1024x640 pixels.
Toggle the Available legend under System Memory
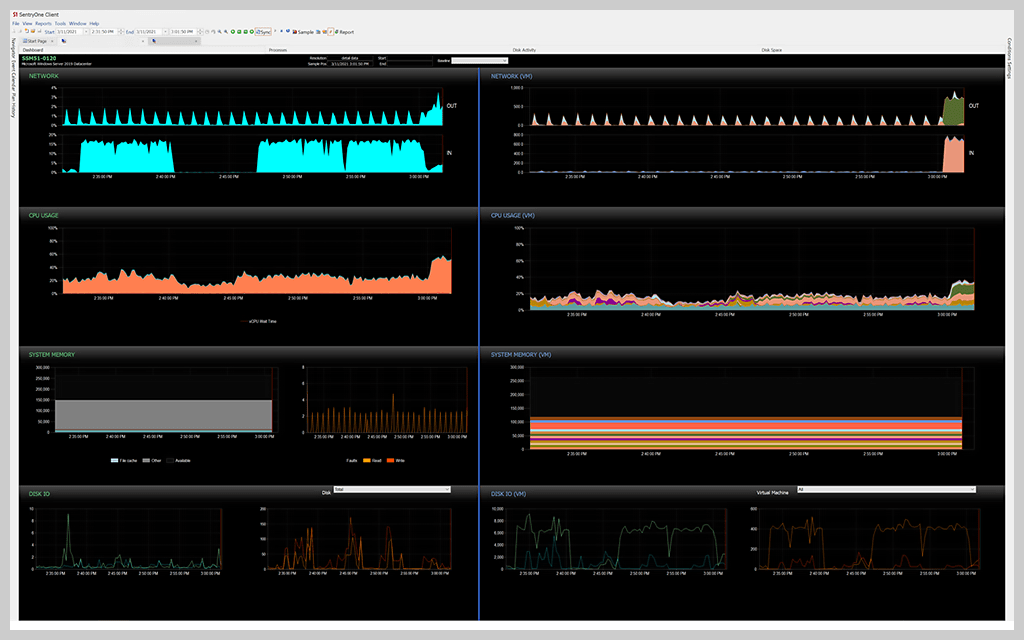click(x=180, y=460)
